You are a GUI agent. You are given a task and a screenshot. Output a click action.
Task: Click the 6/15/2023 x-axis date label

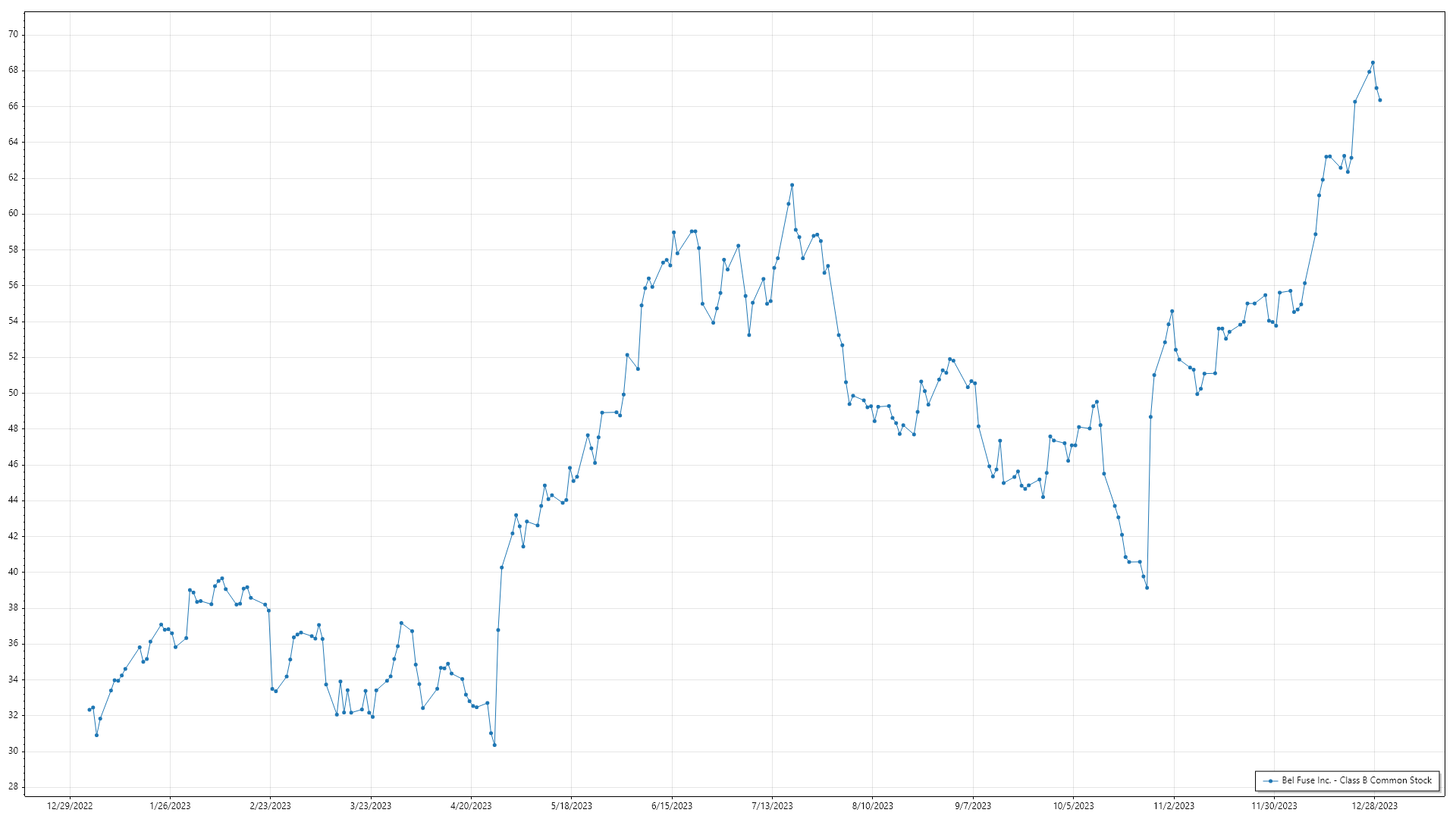(x=672, y=806)
